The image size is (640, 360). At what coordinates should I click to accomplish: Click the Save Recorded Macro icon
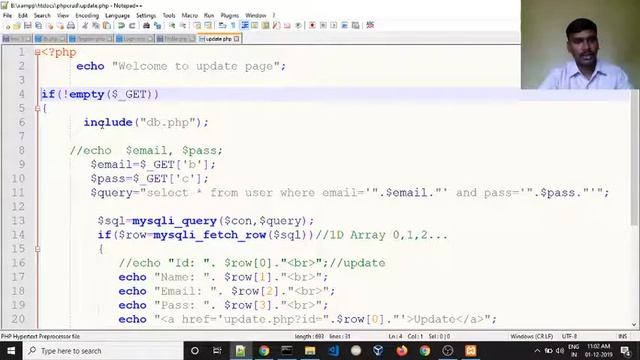click(355, 26)
